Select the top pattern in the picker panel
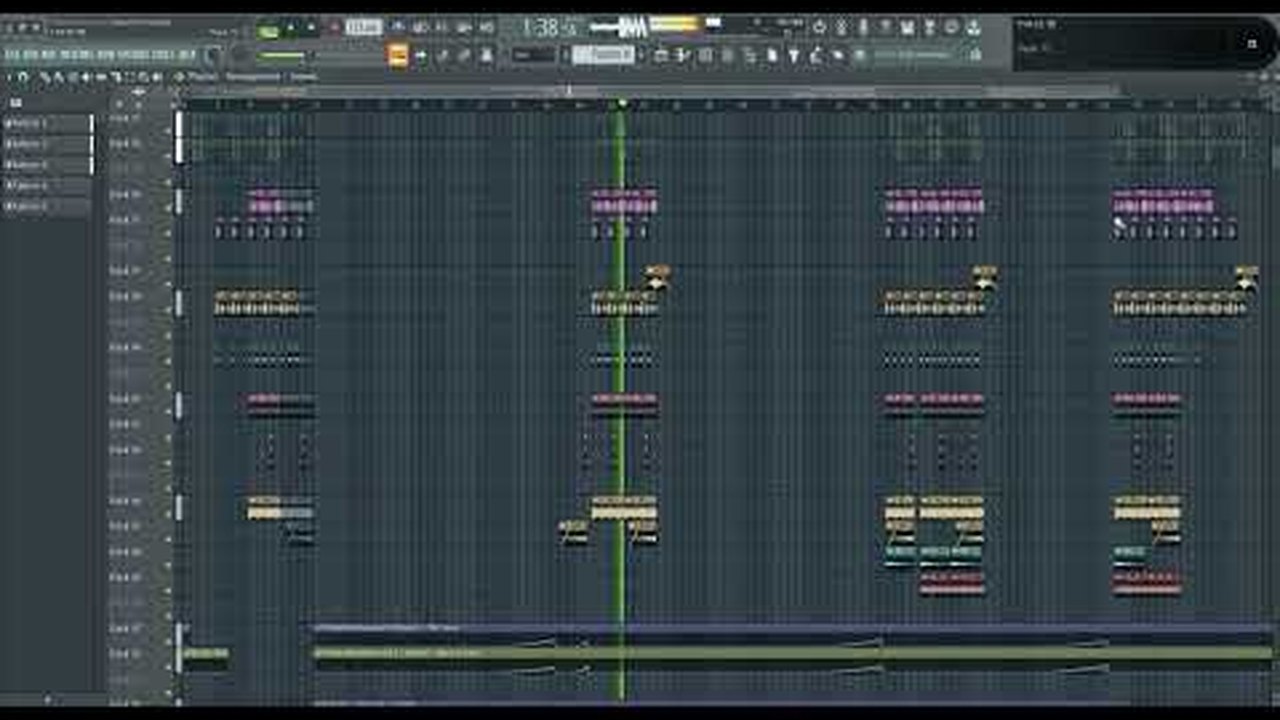1280x720 pixels. pyautogui.click(x=47, y=124)
